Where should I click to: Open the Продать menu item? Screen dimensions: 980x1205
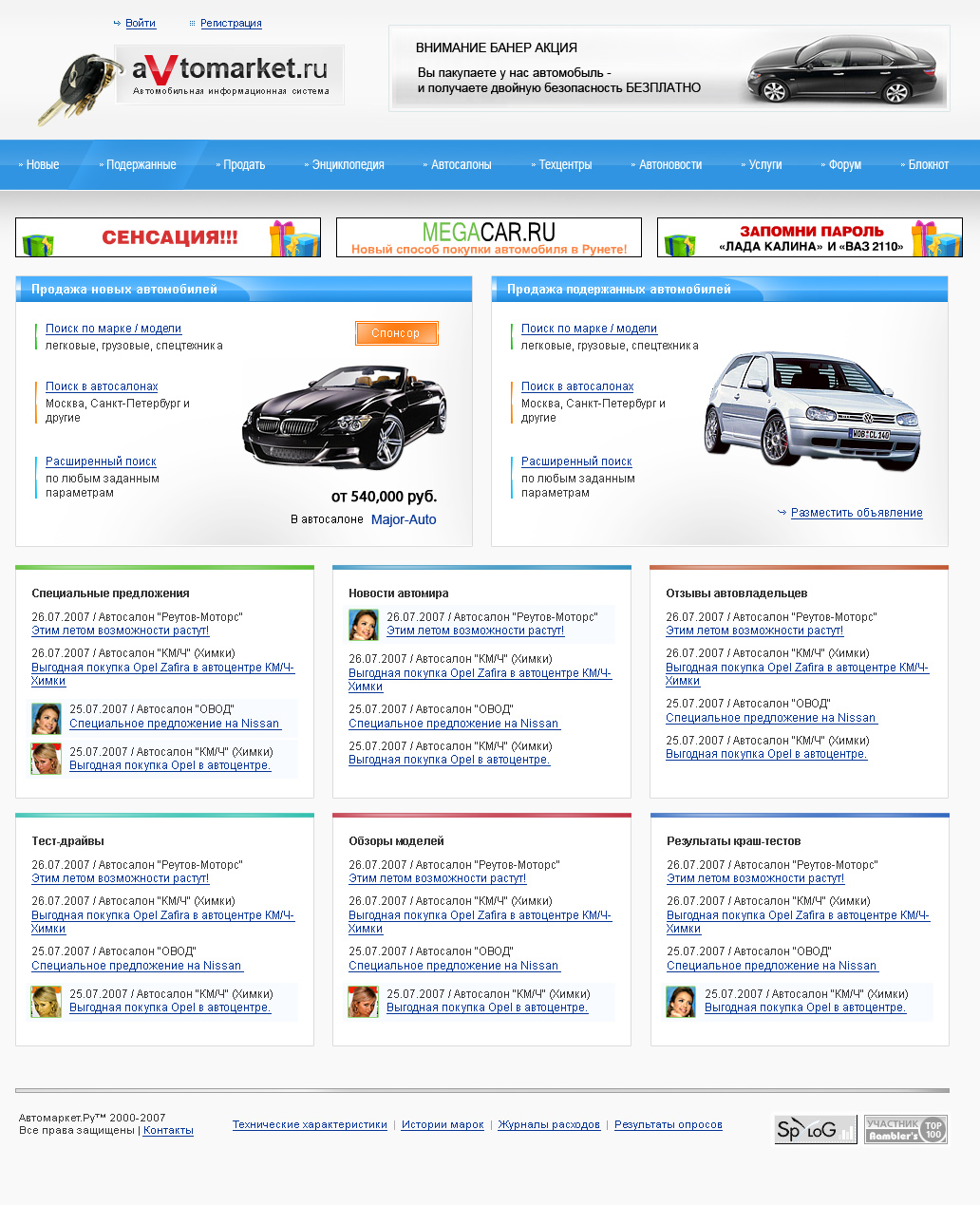(244, 164)
